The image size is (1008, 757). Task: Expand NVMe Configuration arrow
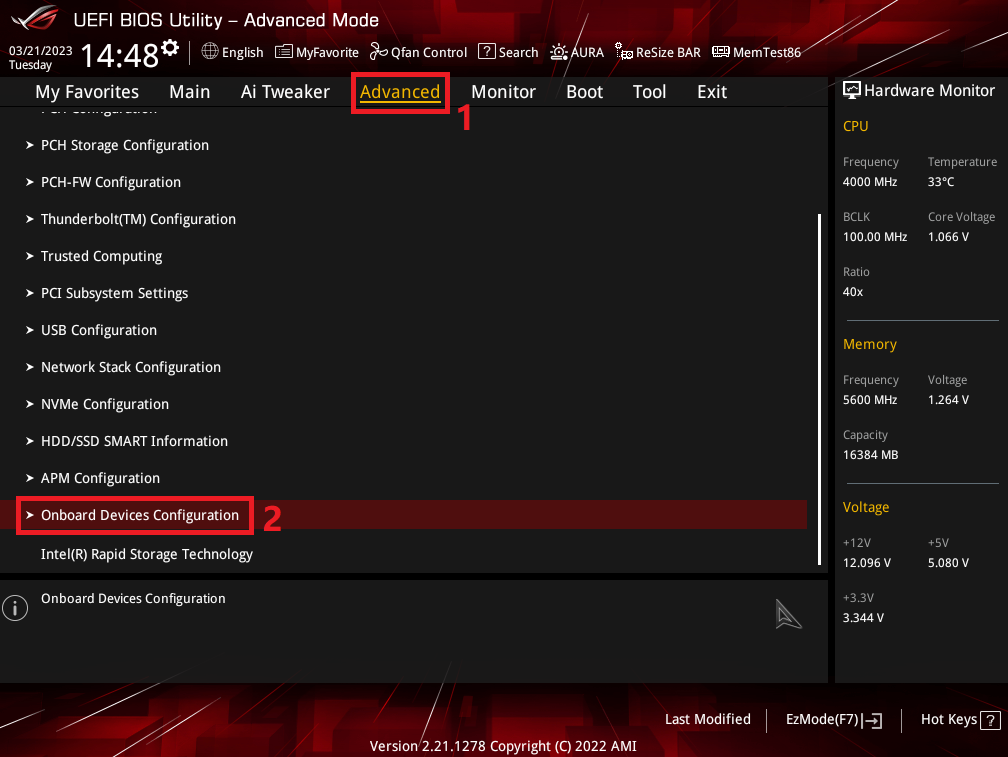[30, 404]
